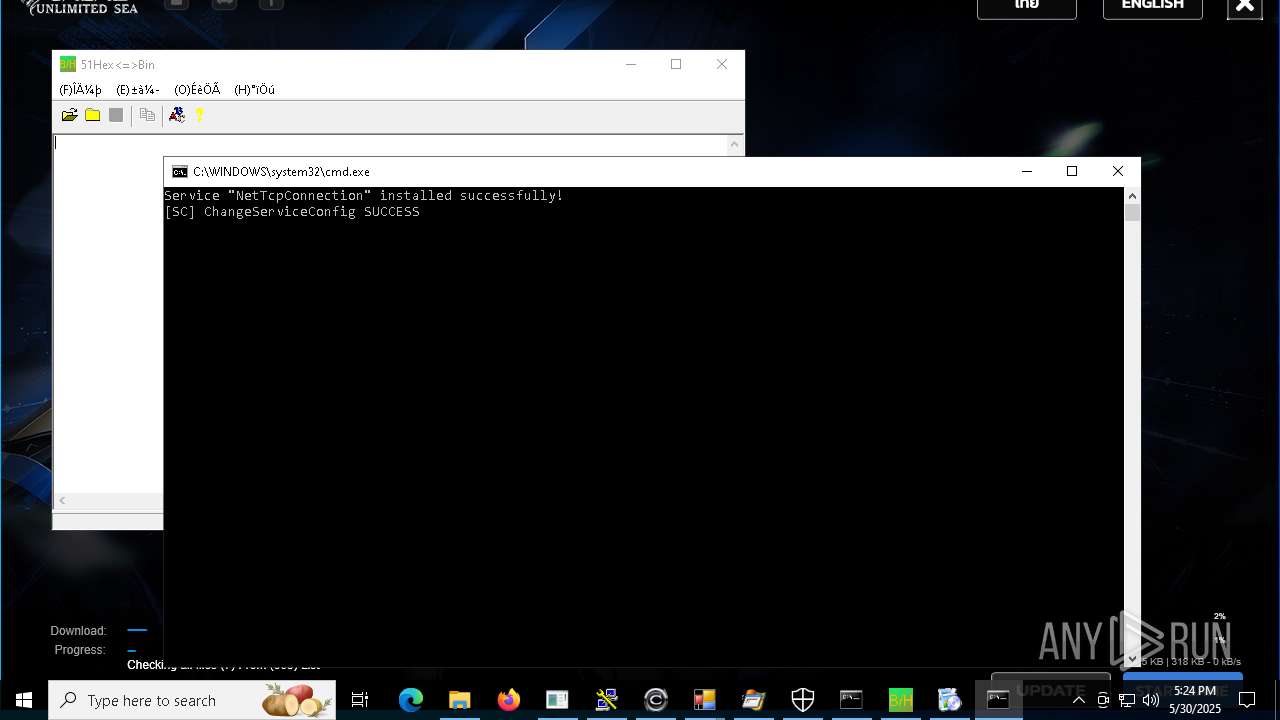Image resolution: width=1280 pixels, height=720 pixels.
Task: Open the Windows Start menu
Action: coord(24,700)
